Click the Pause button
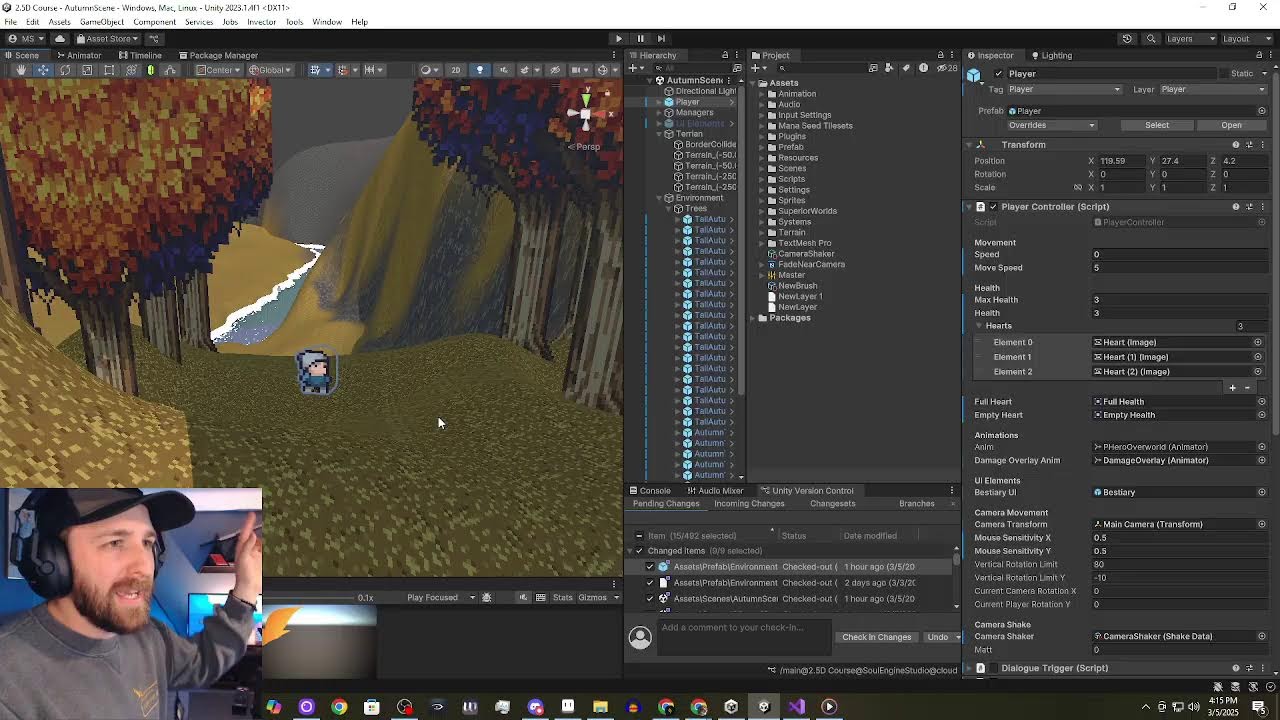Screen dimensions: 1280x720 (640, 38)
